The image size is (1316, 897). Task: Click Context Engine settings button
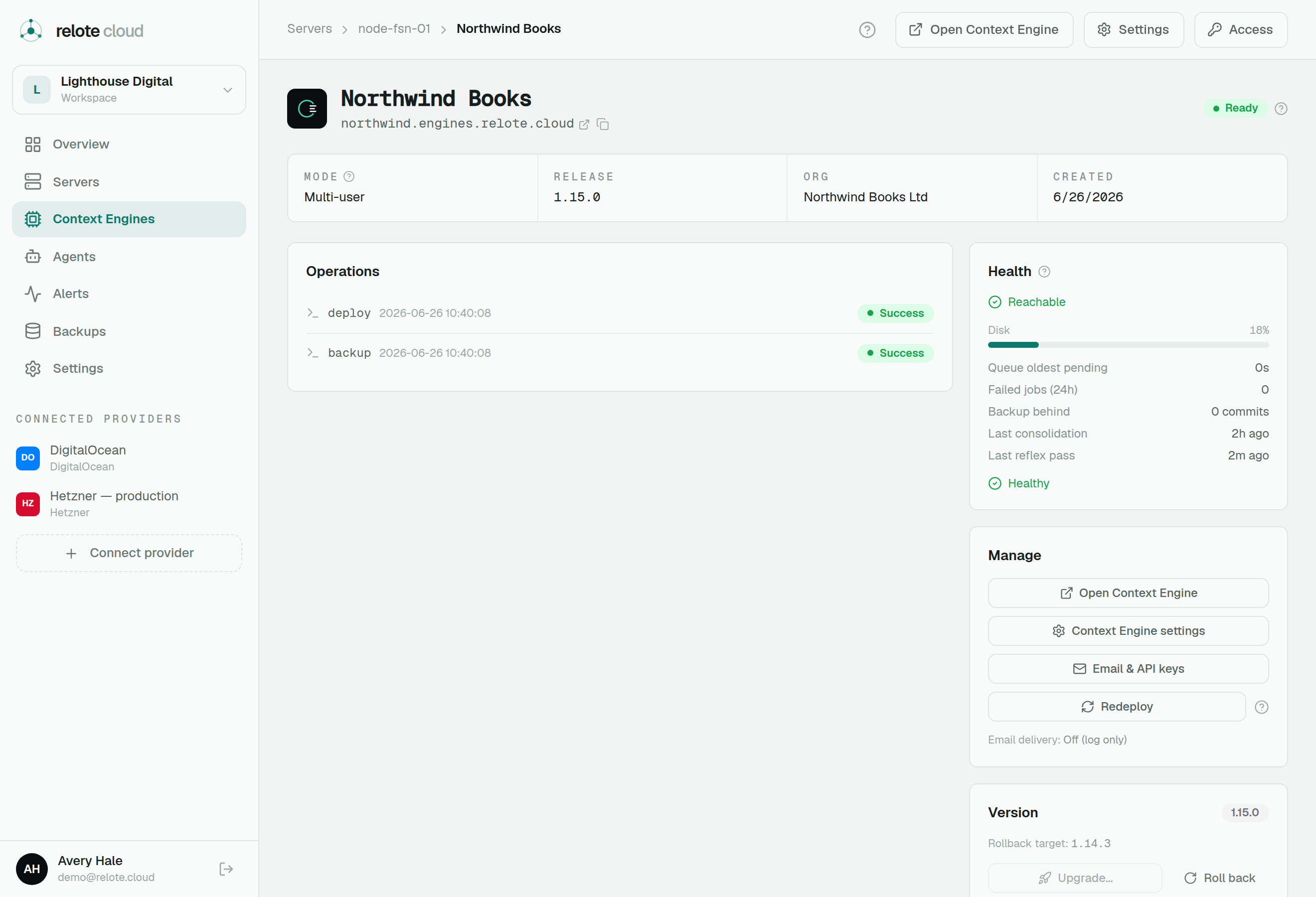(x=1128, y=631)
